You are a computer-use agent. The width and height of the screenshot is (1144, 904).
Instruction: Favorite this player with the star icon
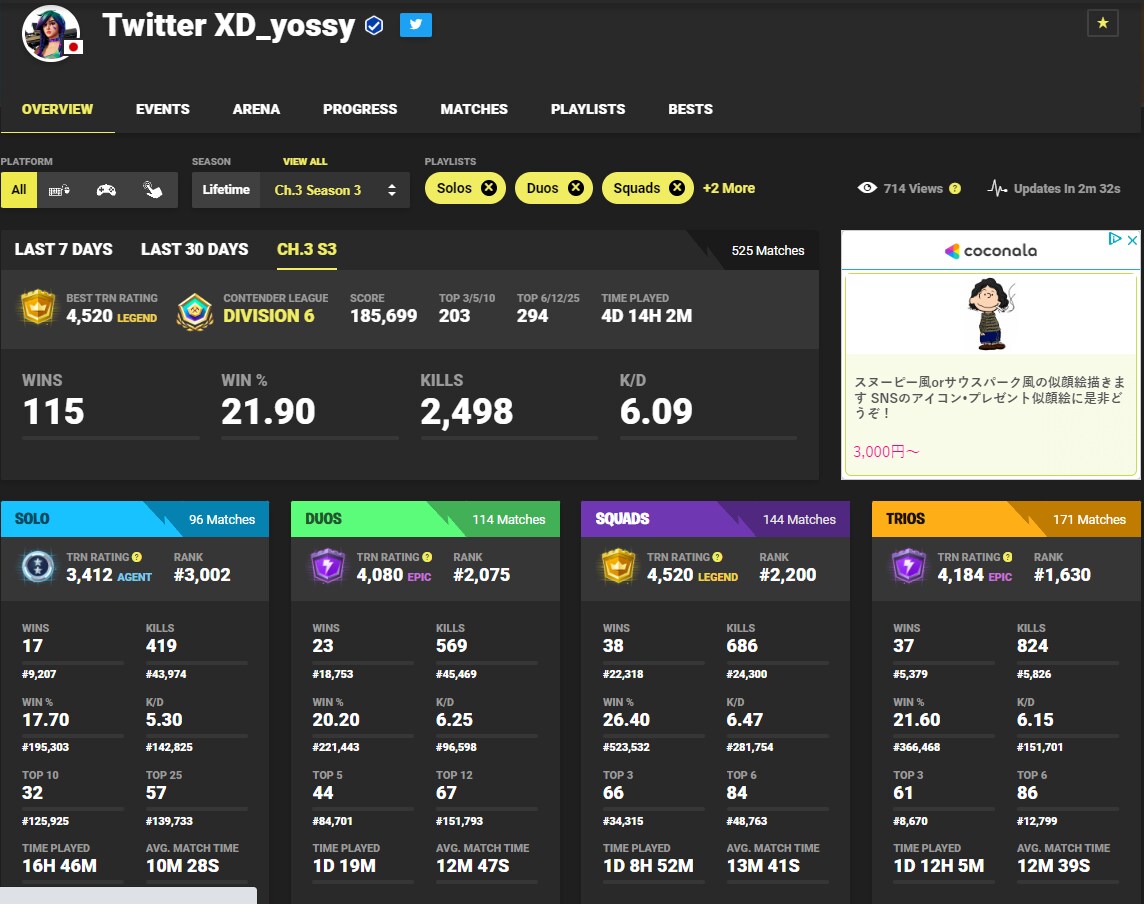point(1102,23)
